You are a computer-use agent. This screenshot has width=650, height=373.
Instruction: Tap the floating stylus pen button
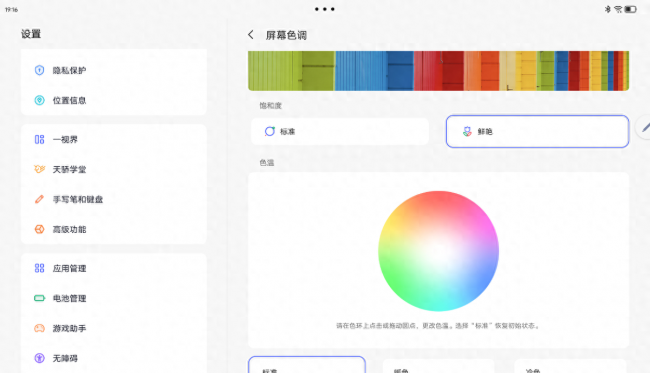click(x=644, y=127)
